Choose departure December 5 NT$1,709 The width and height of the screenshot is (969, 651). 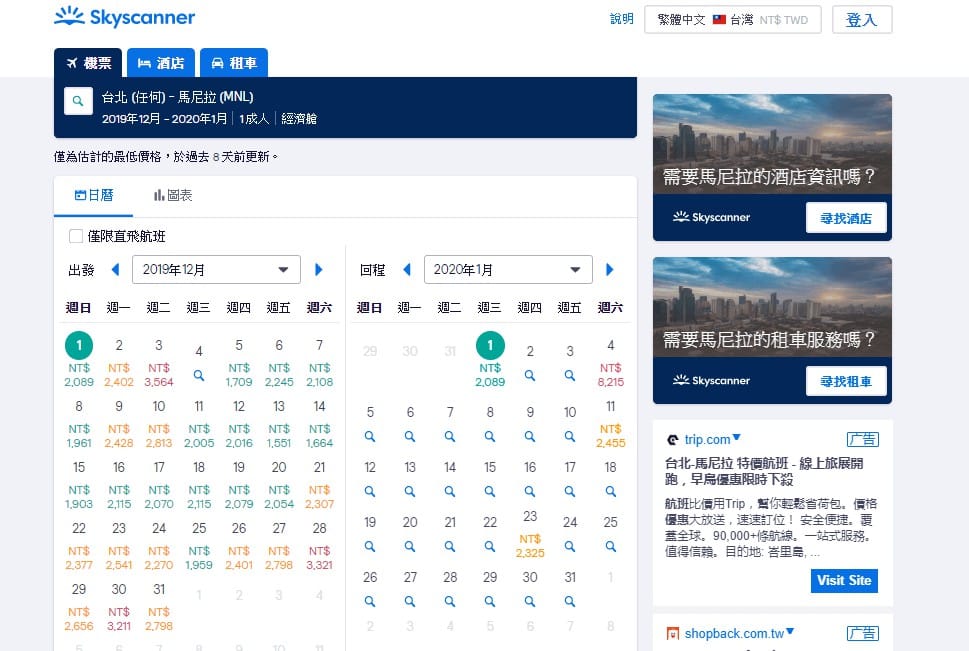239,363
